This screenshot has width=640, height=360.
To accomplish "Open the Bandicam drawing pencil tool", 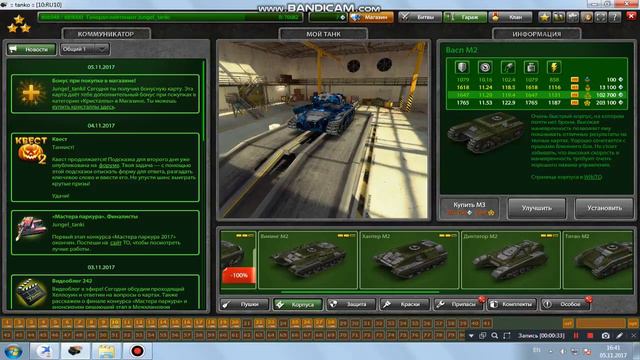I will coord(620,336).
